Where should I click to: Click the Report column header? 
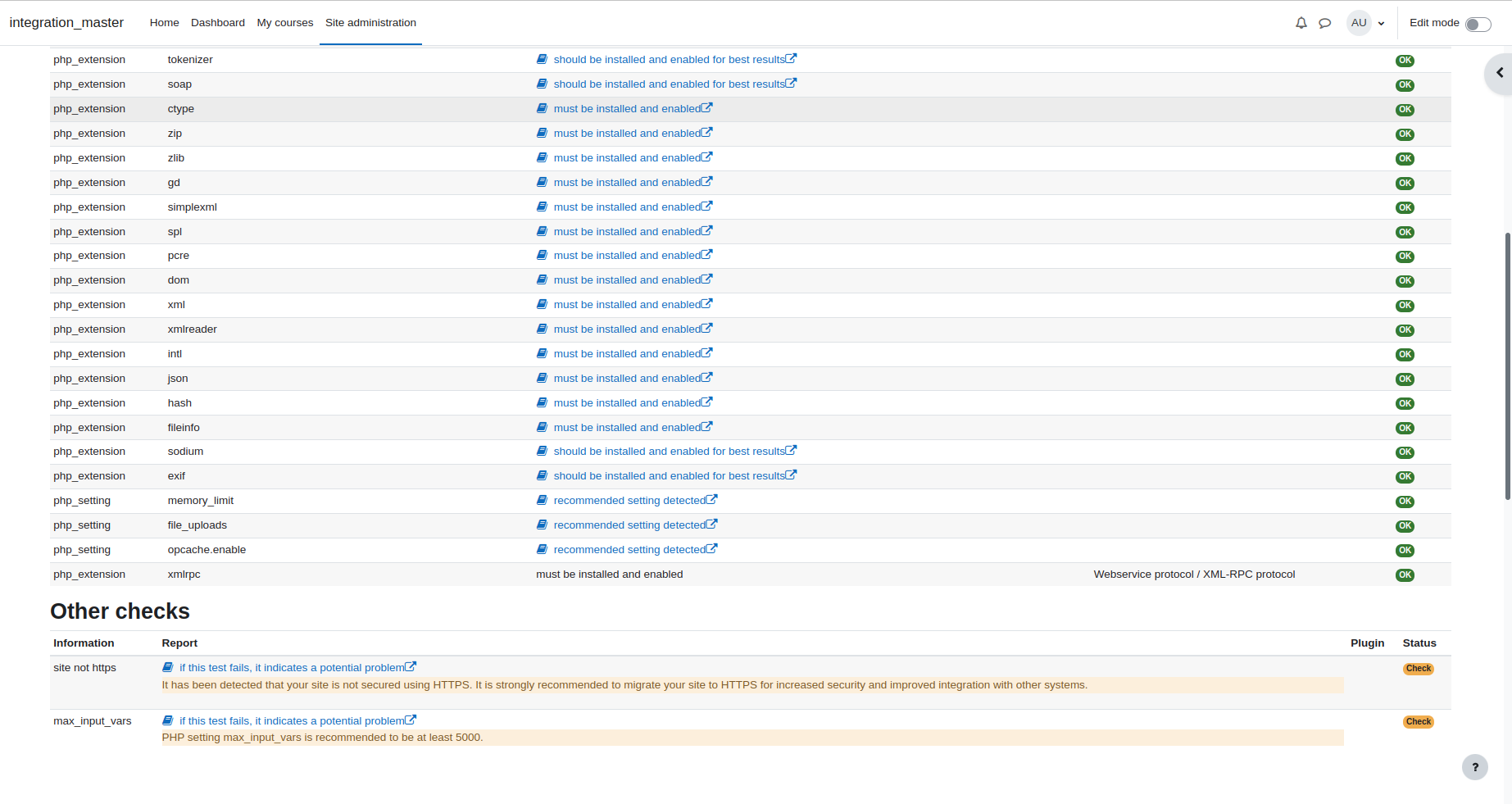click(x=179, y=643)
